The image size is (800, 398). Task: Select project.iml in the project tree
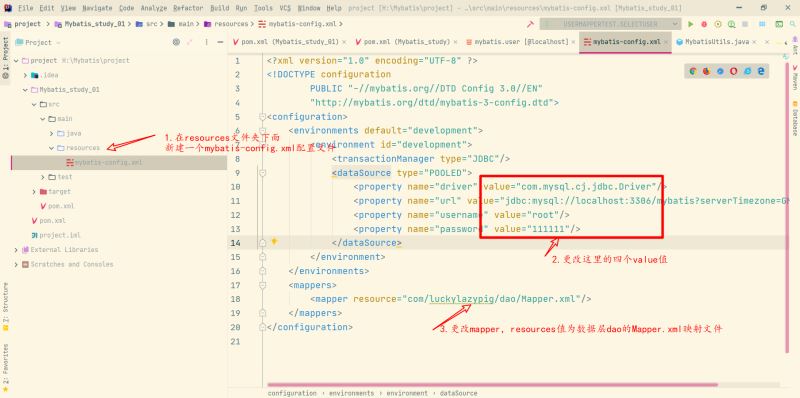56,235
